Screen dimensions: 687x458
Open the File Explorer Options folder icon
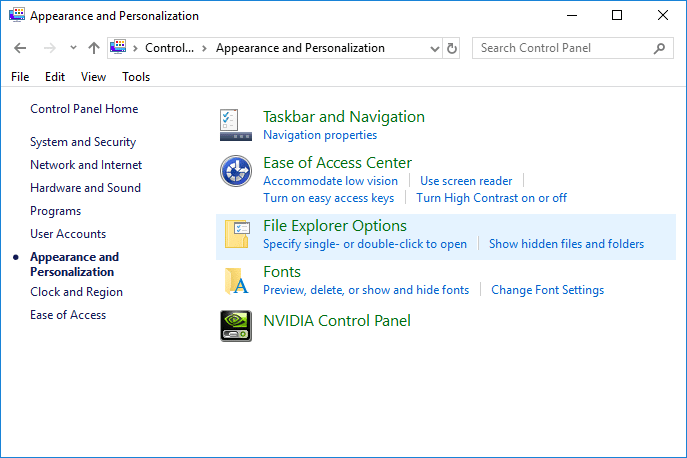[237, 234]
